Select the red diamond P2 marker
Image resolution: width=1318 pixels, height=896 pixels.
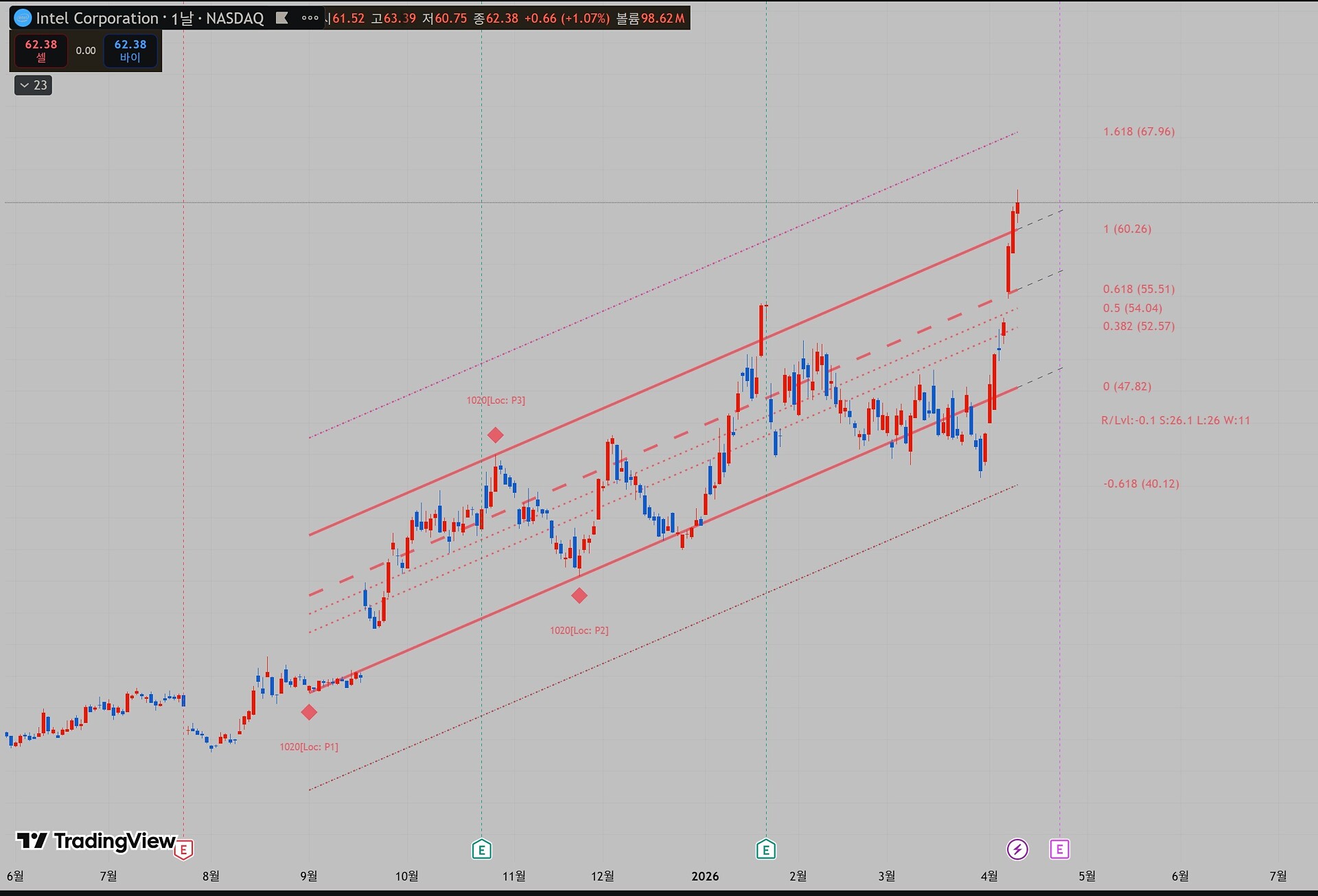pos(579,595)
